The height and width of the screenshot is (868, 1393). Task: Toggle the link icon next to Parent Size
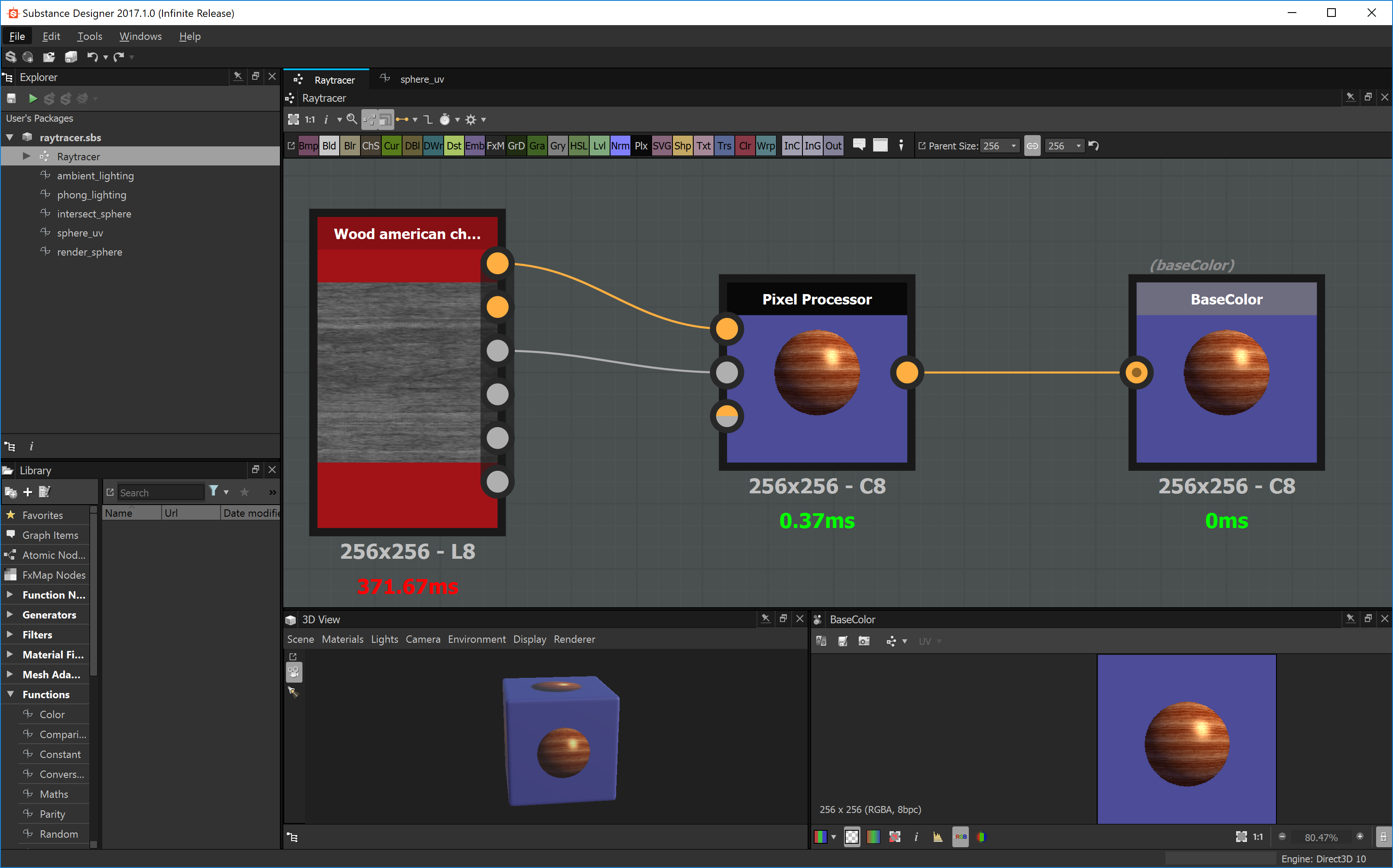click(1032, 145)
